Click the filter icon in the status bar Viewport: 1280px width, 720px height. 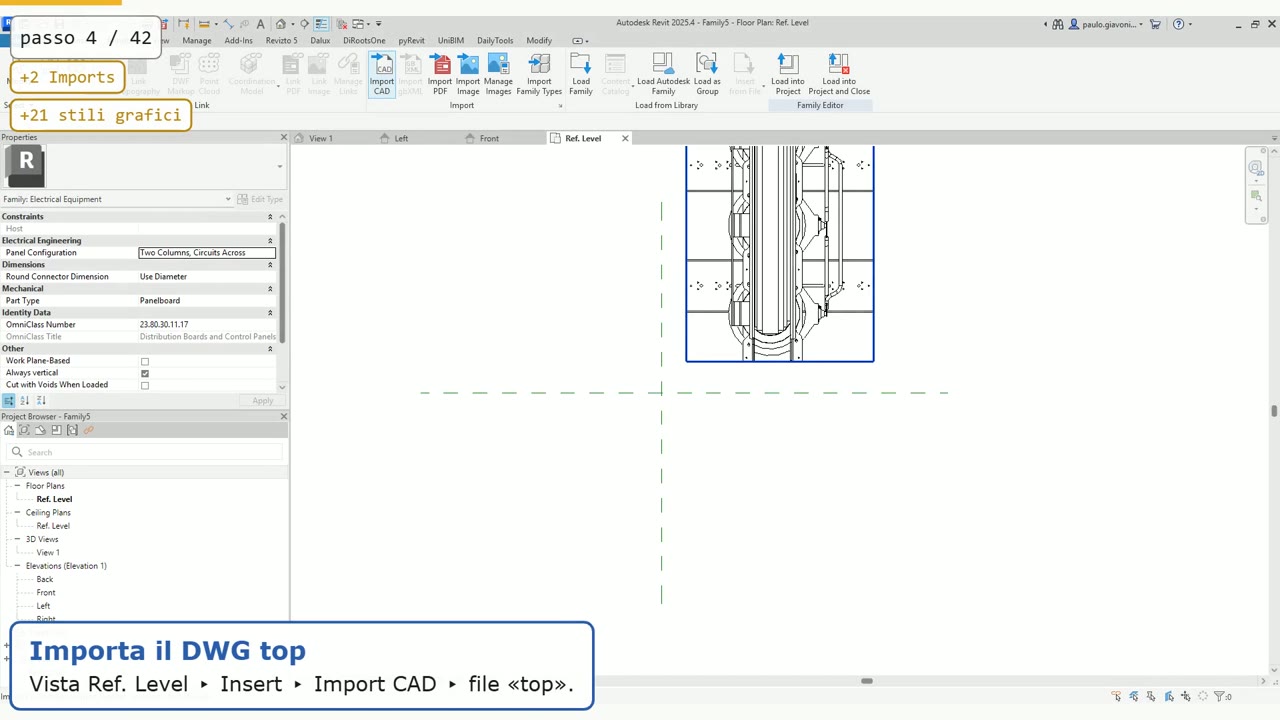pyautogui.click(x=1220, y=696)
